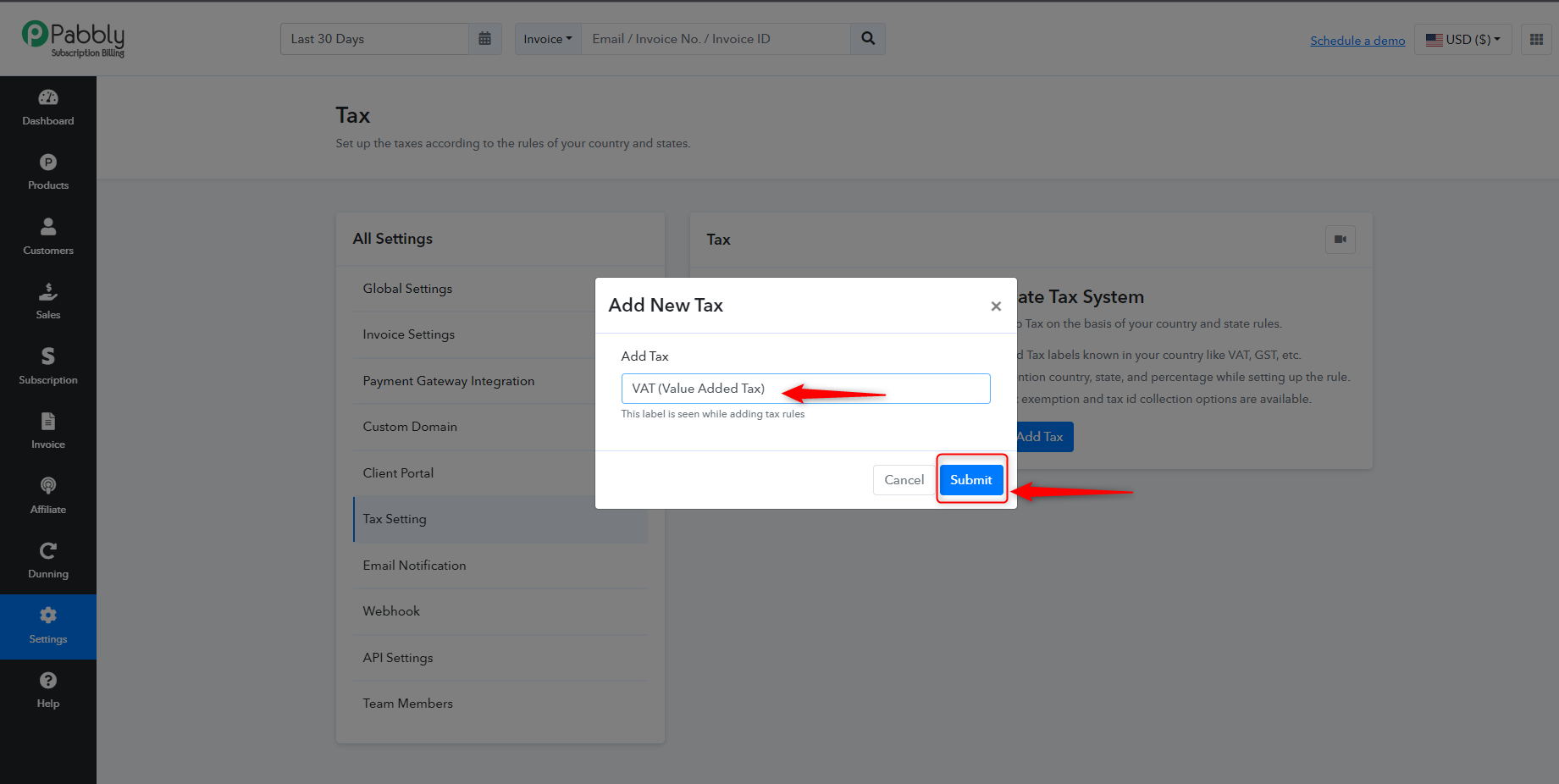Screen dimensions: 1559x784
Task: Open the Subscription sidebar icon
Action: (x=48, y=356)
